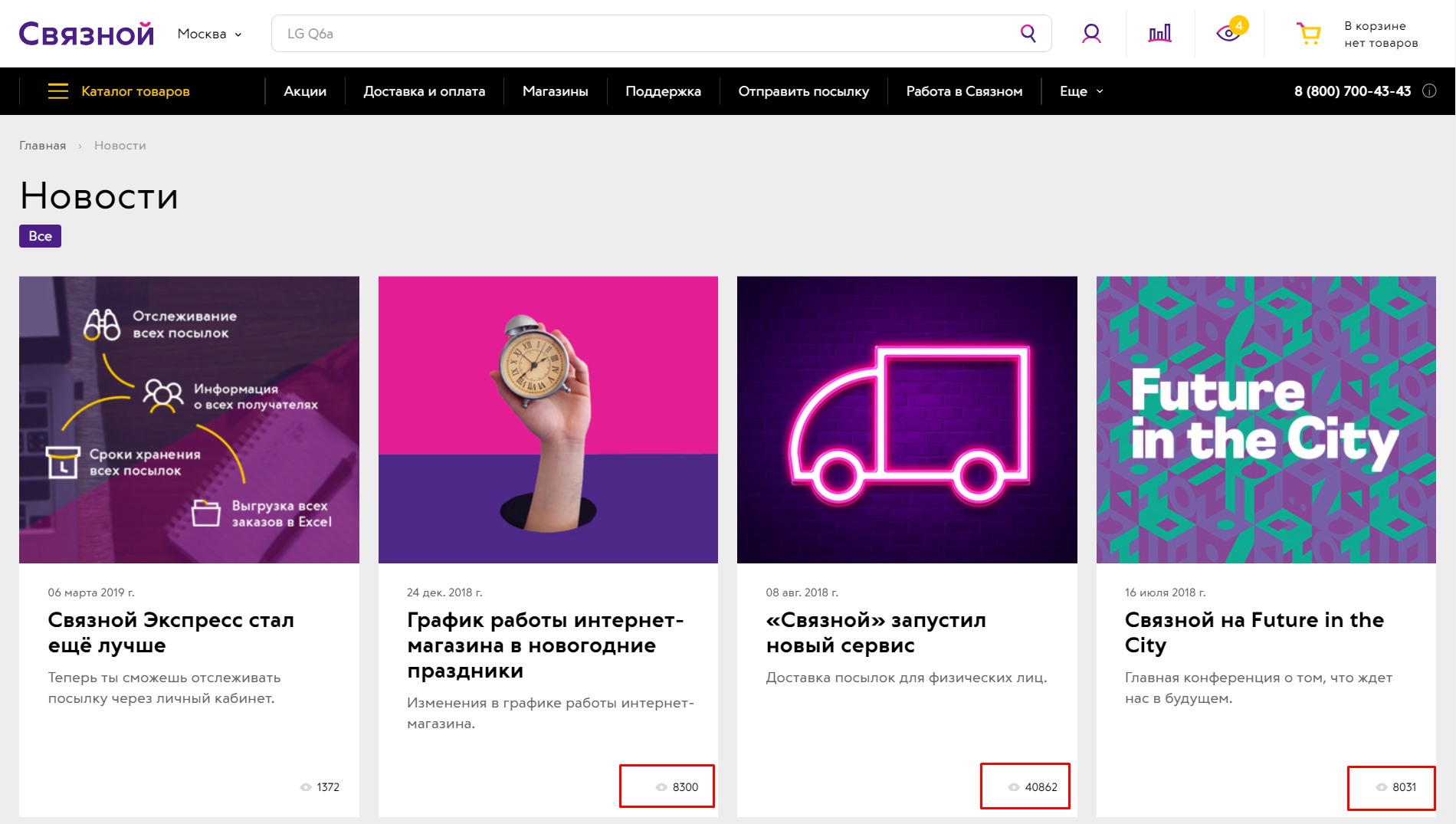Click the date 16 июля 2018 г.
Image resolution: width=1456 pixels, height=824 pixels.
[x=1166, y=593]
